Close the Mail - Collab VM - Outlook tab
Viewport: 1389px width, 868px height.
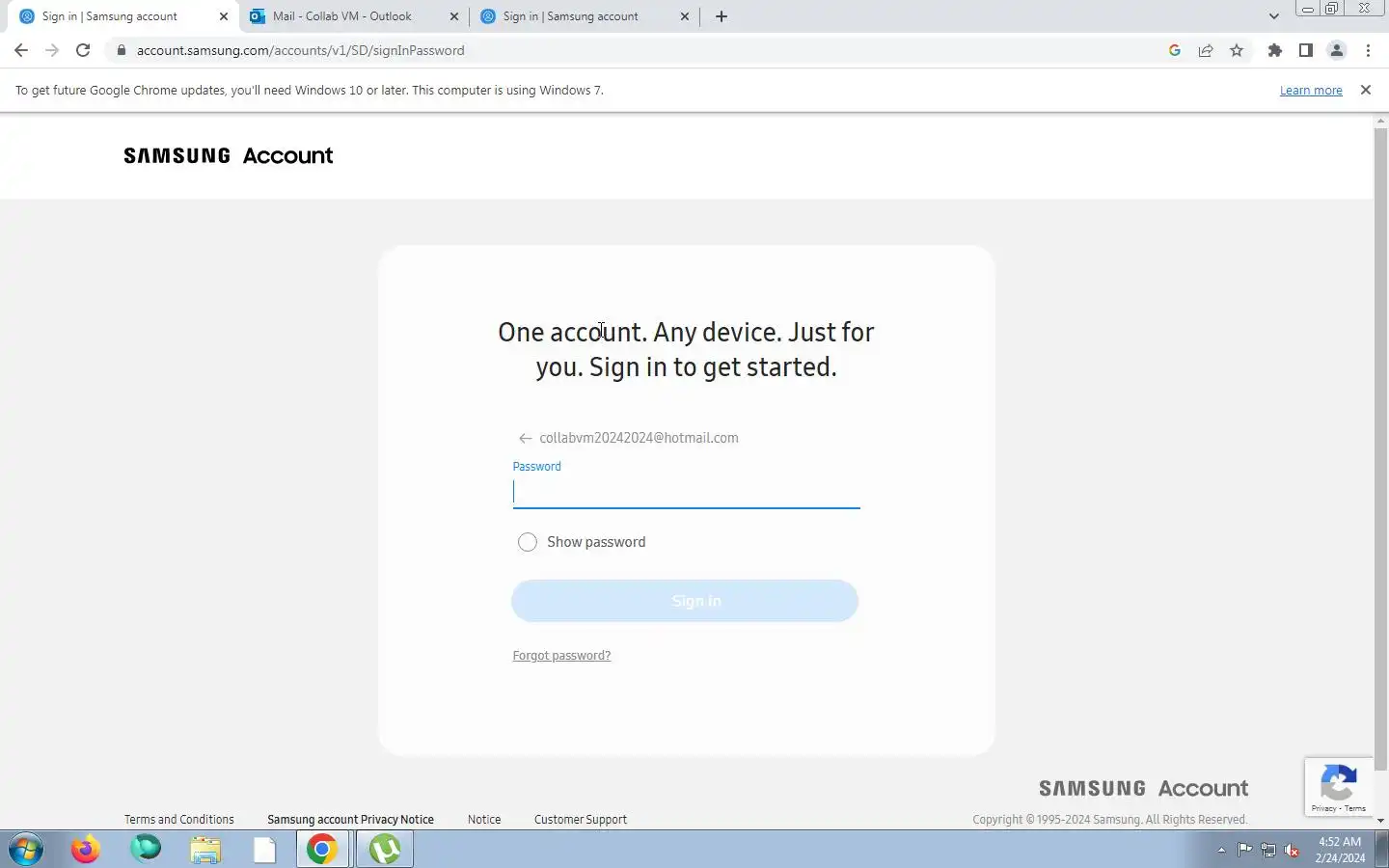[x=454, y=16]
